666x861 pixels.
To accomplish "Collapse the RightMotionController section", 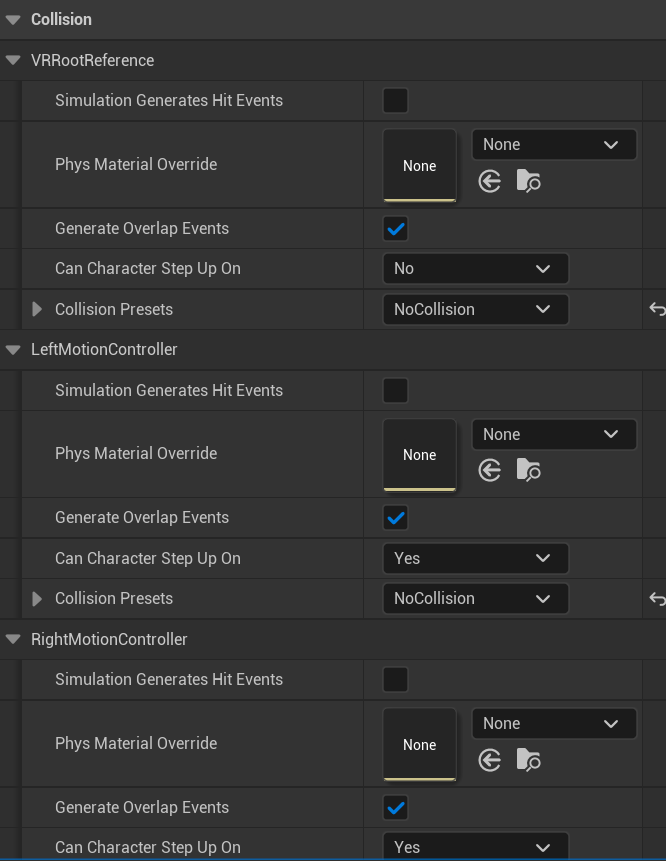I will pos(13,639).
